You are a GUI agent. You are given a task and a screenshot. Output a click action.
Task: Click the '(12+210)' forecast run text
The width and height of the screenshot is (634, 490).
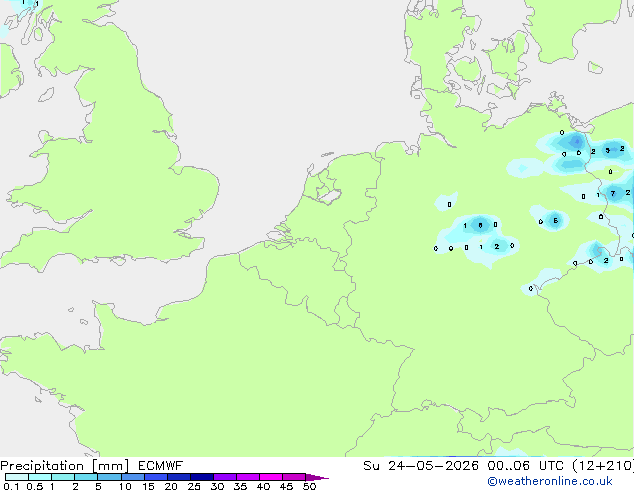point(603,466)
